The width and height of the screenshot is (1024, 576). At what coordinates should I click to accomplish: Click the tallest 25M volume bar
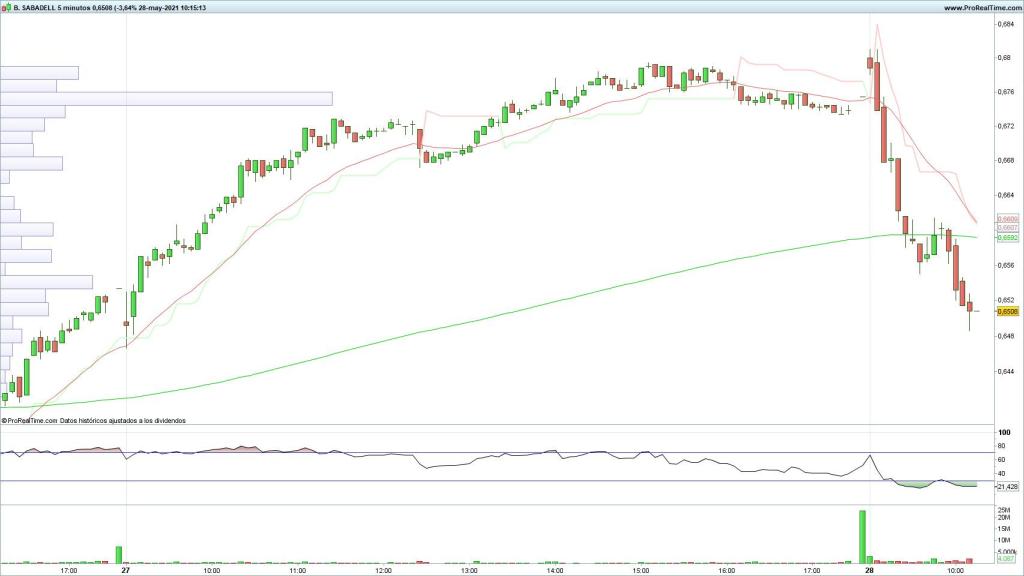click(x=862, y=537)
